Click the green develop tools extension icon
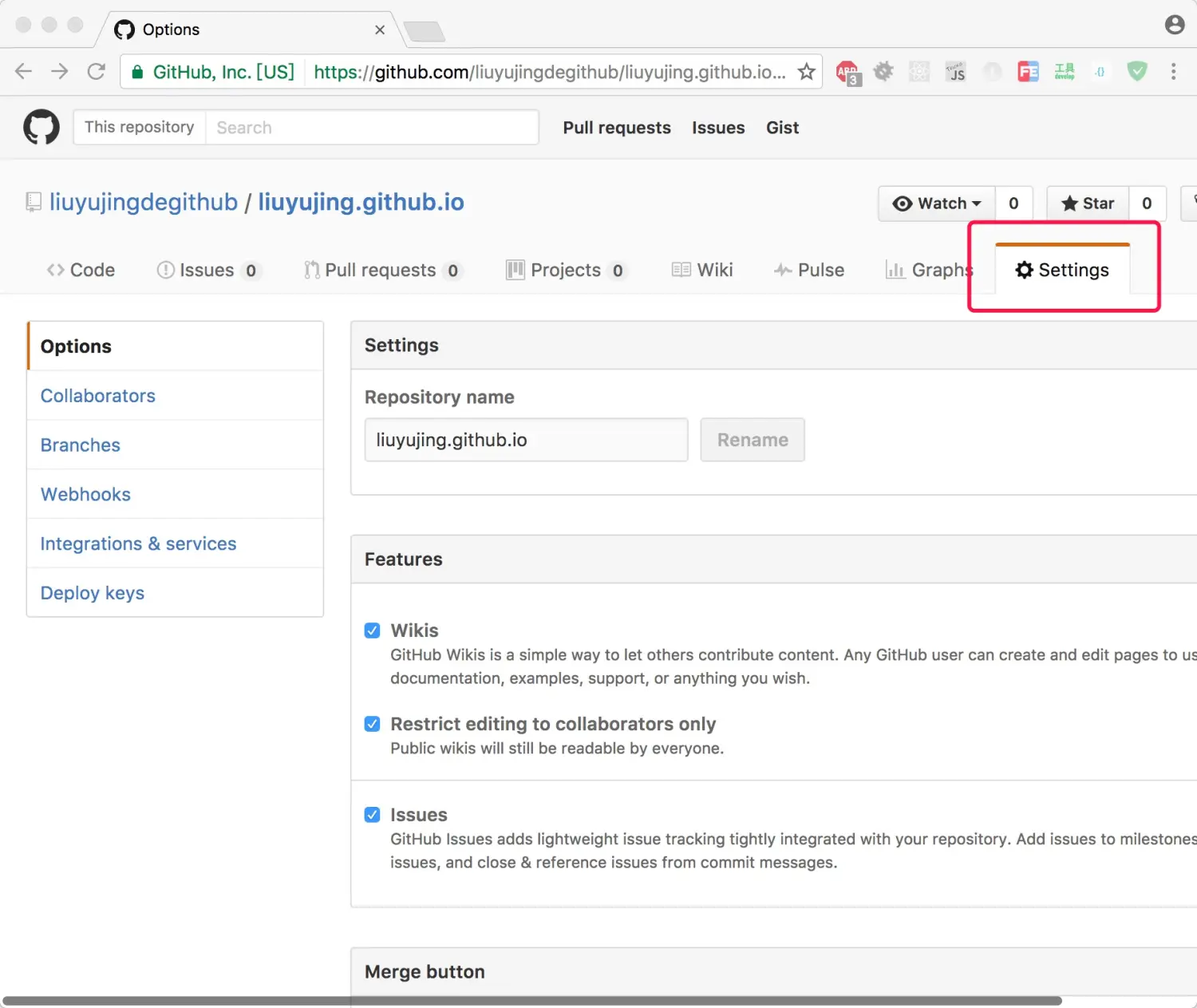 pyautogui.click(x=1065, y=72)
